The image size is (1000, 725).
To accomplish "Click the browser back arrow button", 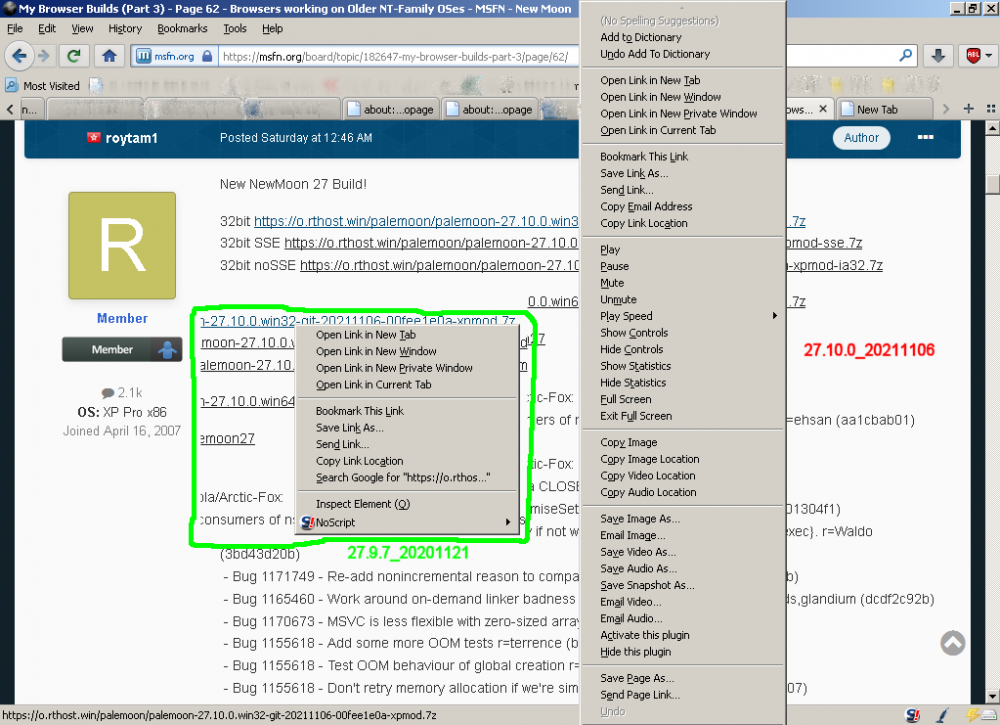I will (x=19, y=56).
